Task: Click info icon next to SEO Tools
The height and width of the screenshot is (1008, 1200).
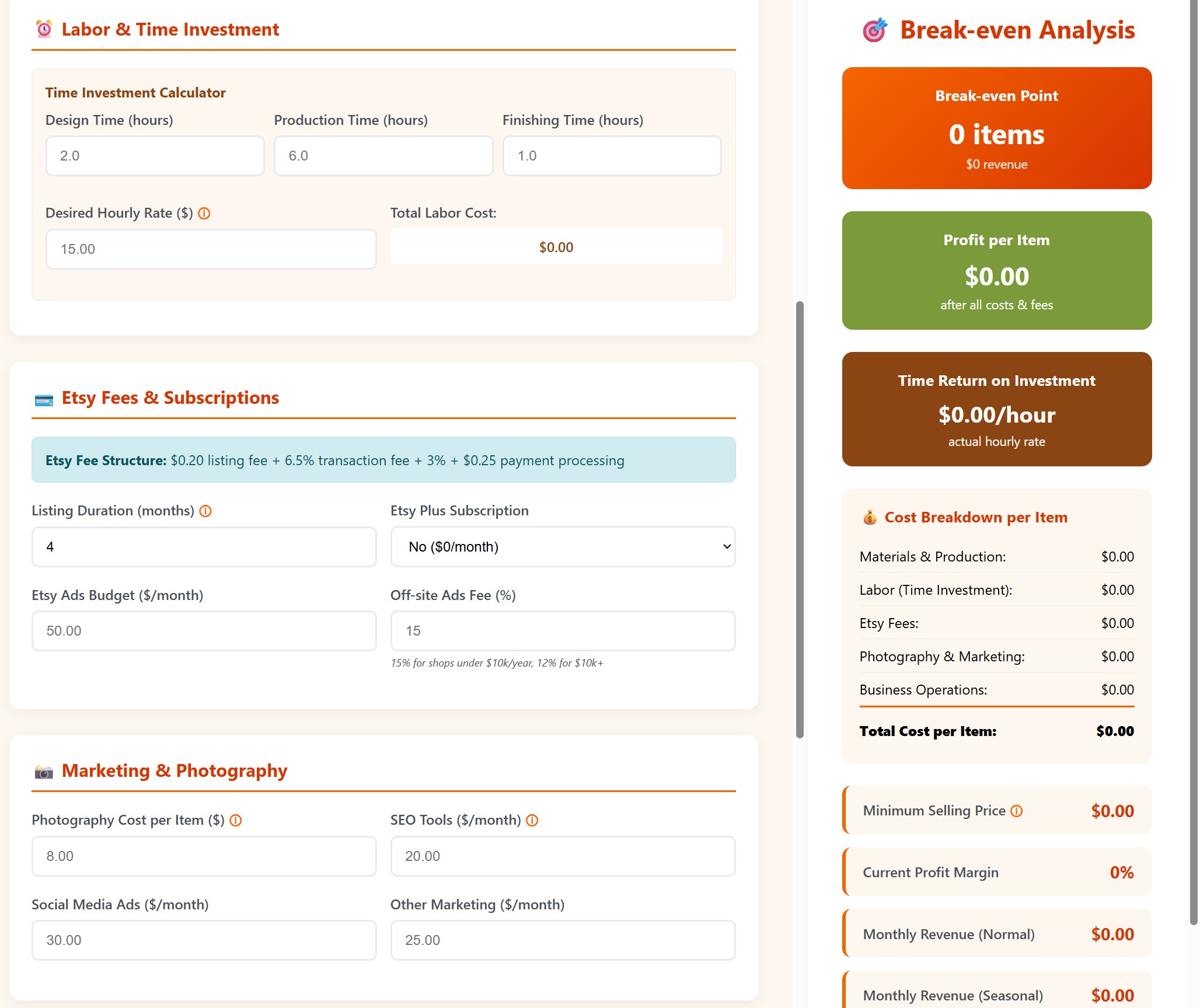Action: (x=532, y=821)
